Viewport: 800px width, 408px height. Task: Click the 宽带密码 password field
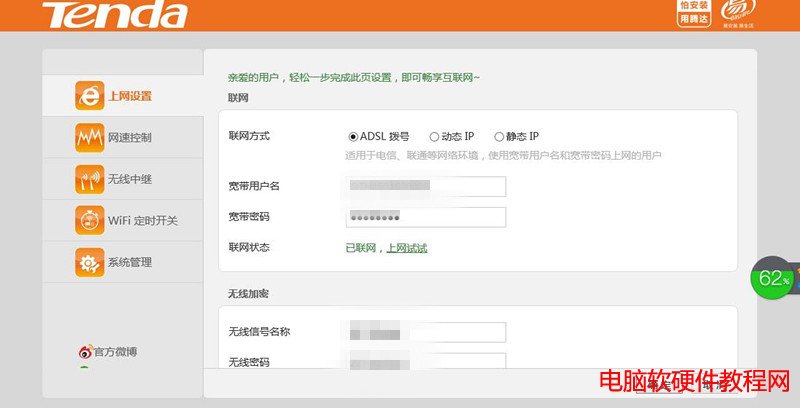pyautogui.click(x=426, y=217)
